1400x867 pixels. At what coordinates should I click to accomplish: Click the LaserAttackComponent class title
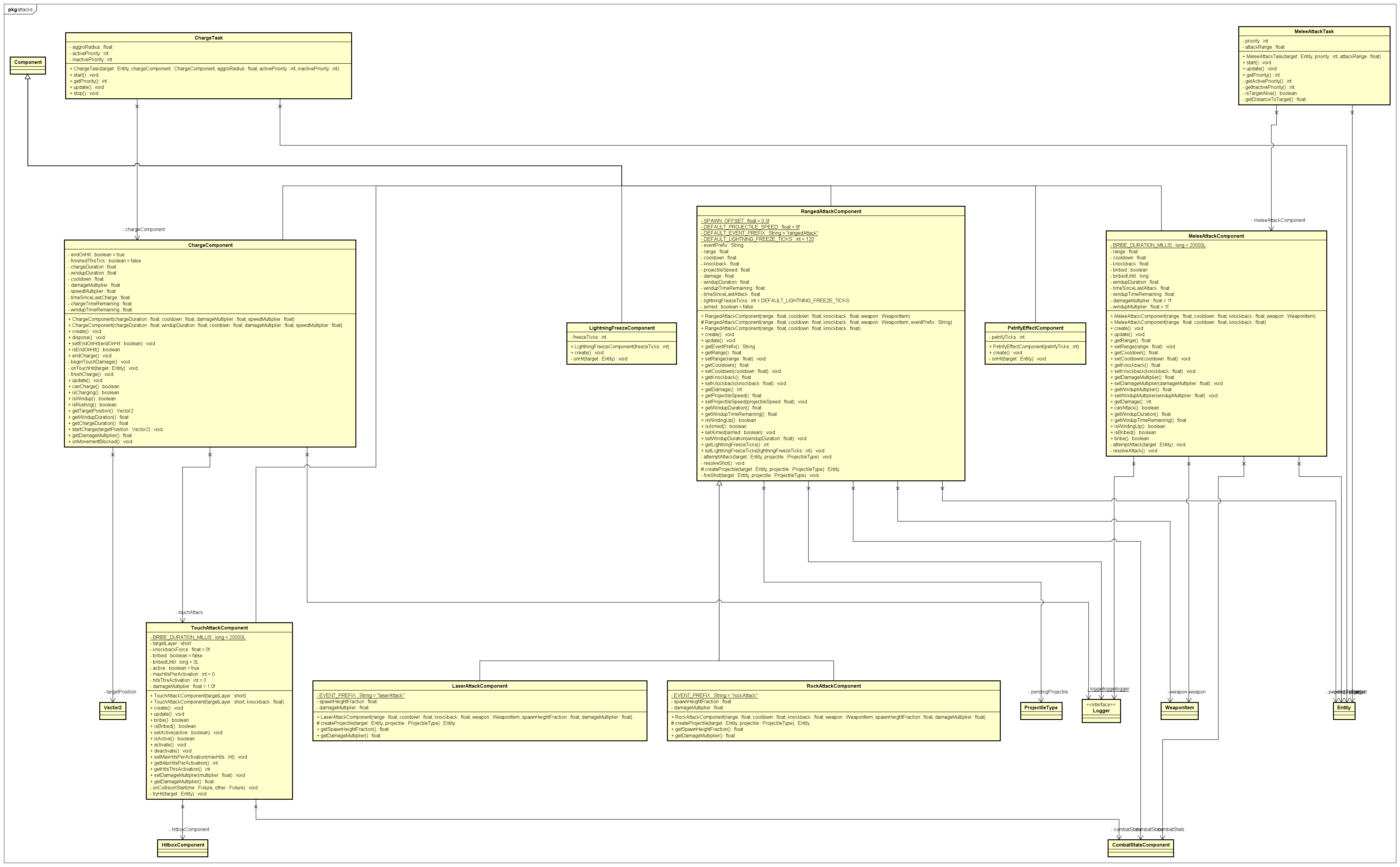click(479, 686)
